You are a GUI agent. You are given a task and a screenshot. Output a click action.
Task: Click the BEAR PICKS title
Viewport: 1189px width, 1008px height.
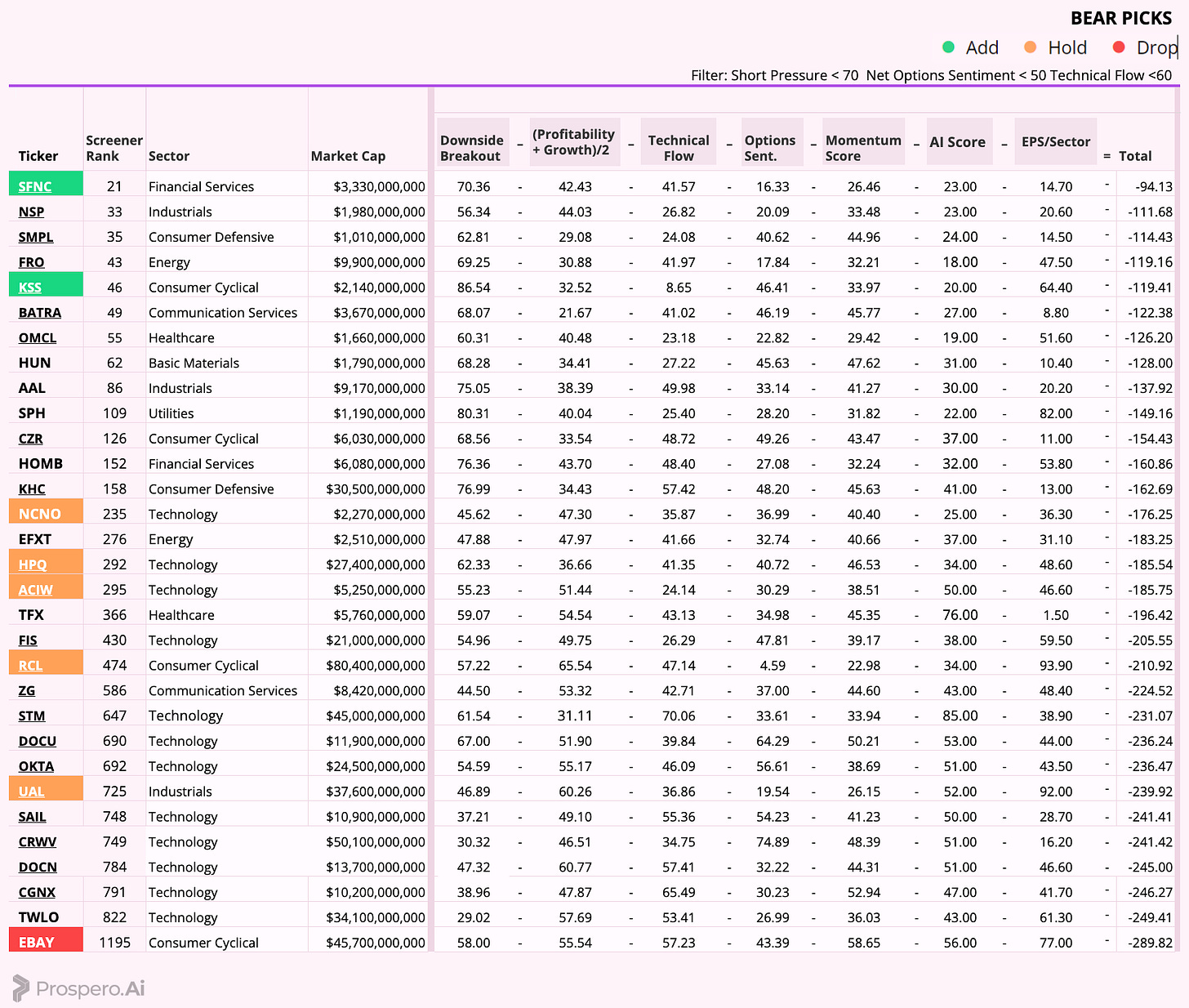click(1121, 18)
